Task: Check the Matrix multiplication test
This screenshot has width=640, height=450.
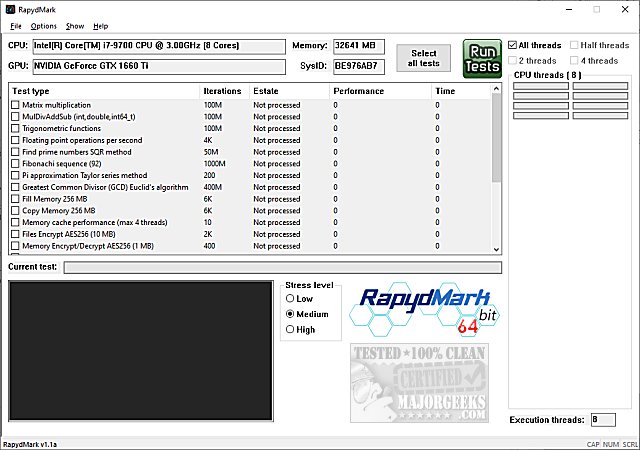Action: [15, 105]
